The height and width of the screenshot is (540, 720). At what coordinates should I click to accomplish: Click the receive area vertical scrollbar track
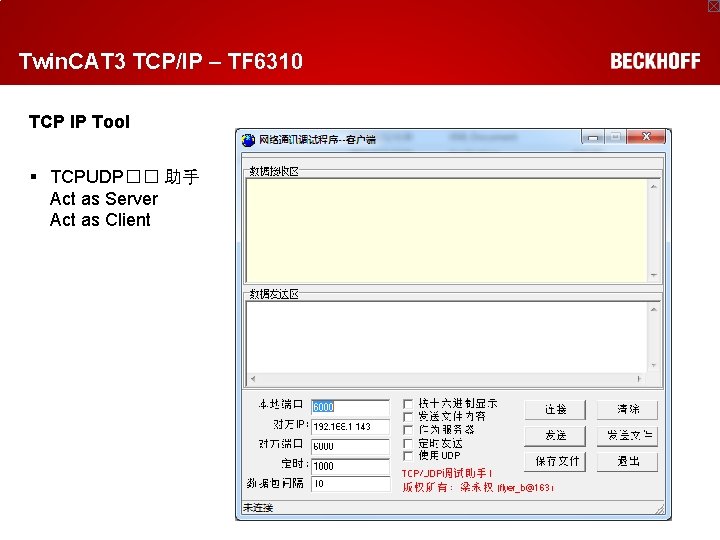(x=653, y=231)
